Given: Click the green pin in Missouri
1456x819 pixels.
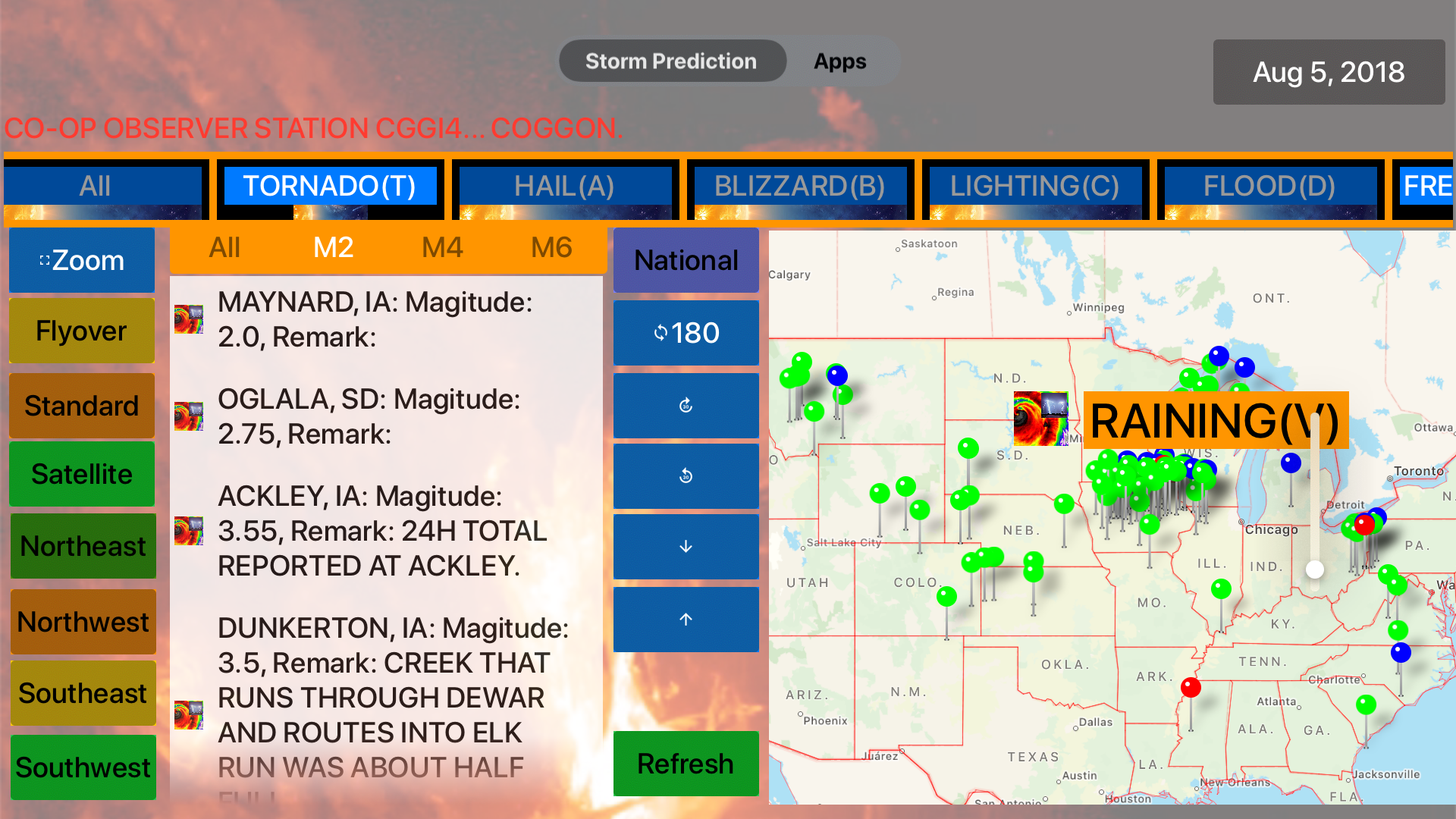Looking at the screenshot, I should [1221, 588].
